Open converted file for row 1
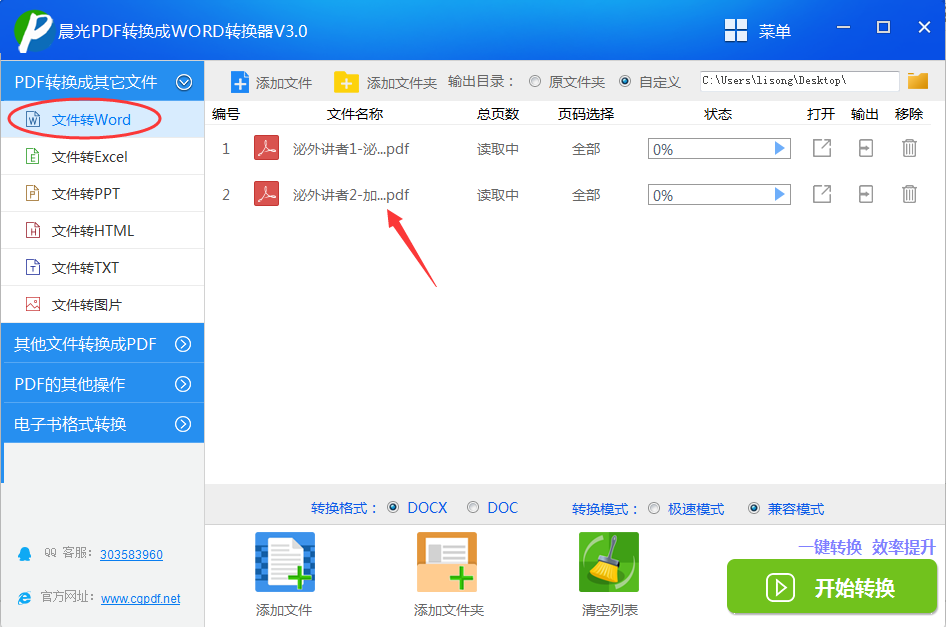This screenshot has height=627, width=946. coord(822,148)
